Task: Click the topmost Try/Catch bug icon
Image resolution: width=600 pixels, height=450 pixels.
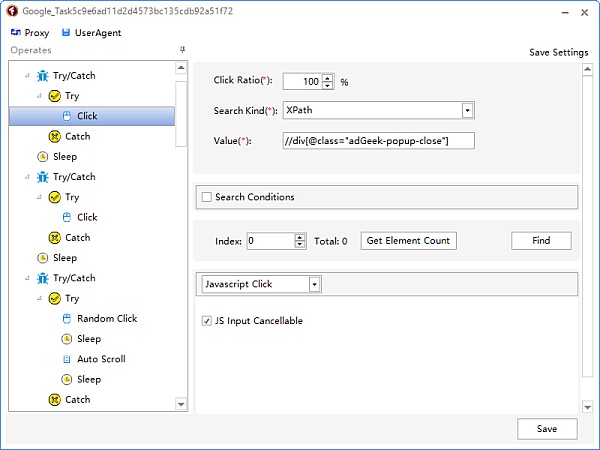Action: pyautogui.click(x=42, y=76)
